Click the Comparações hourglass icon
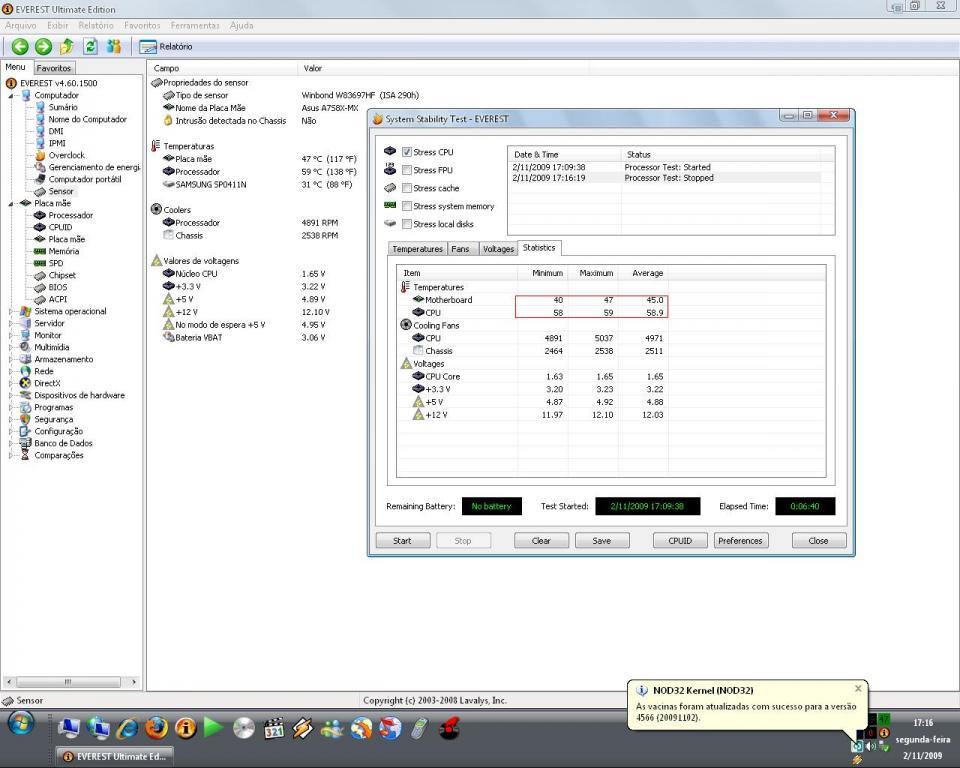960x768 pixels. click(x=25, y=455)
